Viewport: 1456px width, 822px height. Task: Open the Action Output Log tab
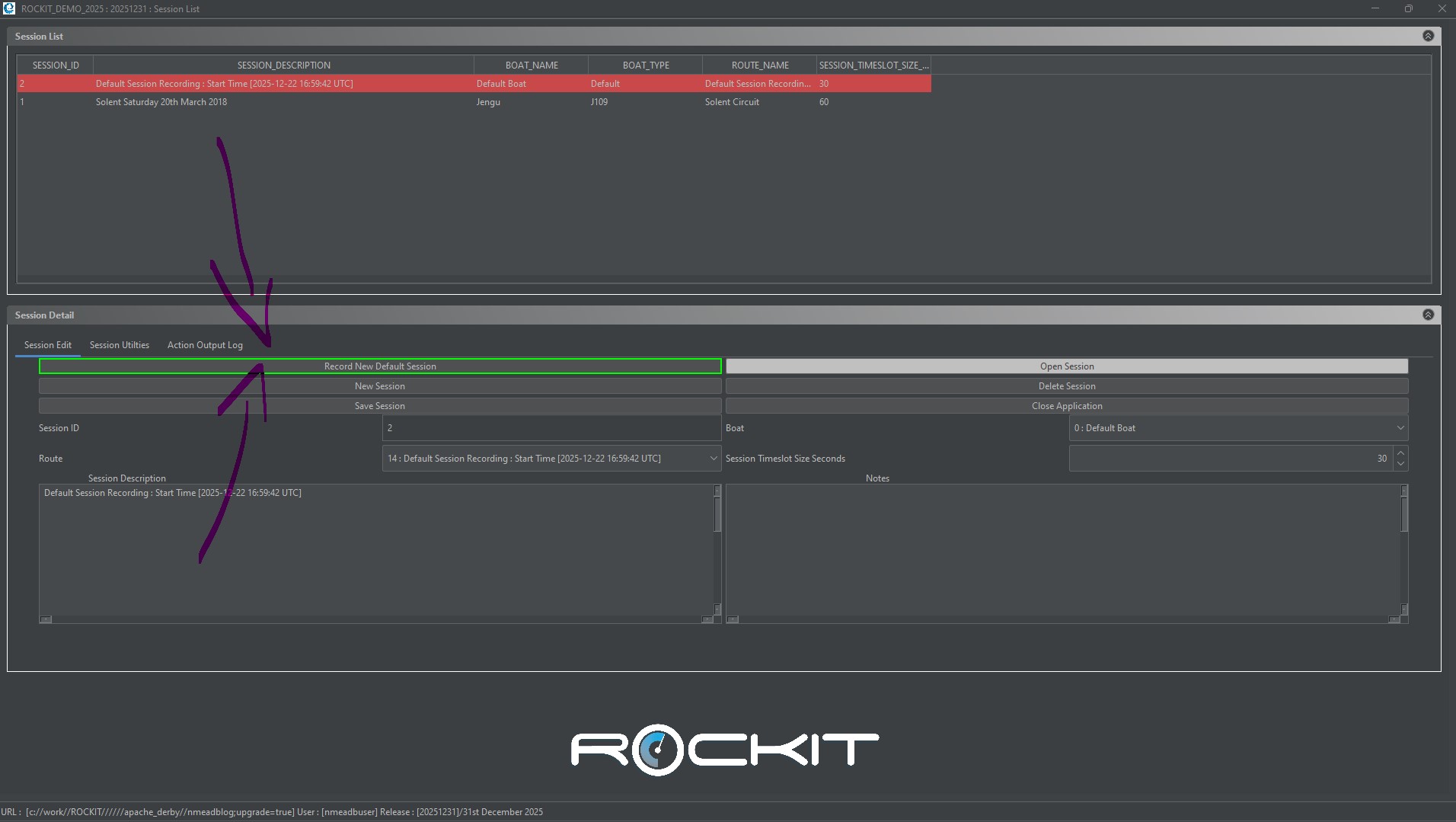tap(205, 345)
